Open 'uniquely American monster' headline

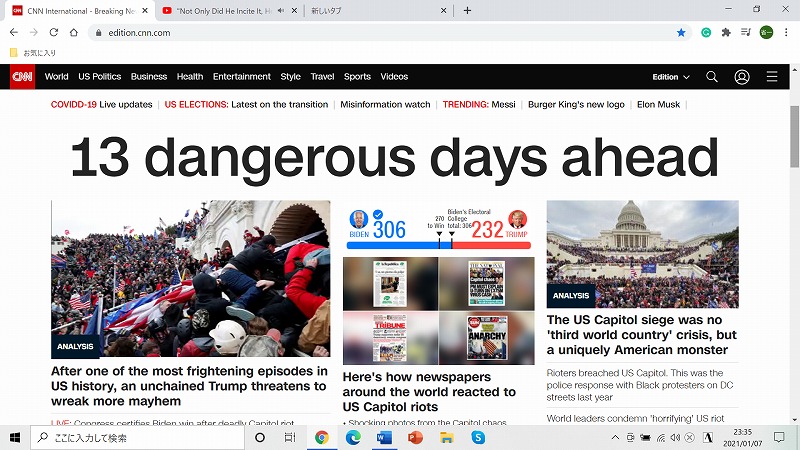point(642,335)
